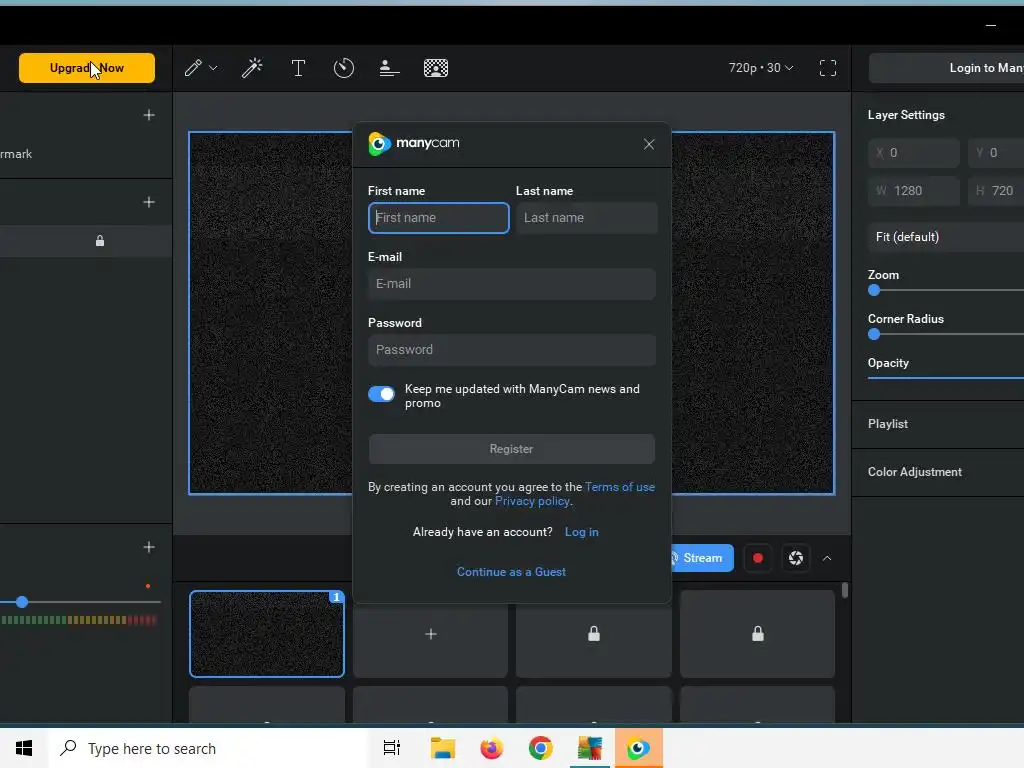
Task: Open File Explorer from the taskbar
Action: coord(443,748)
